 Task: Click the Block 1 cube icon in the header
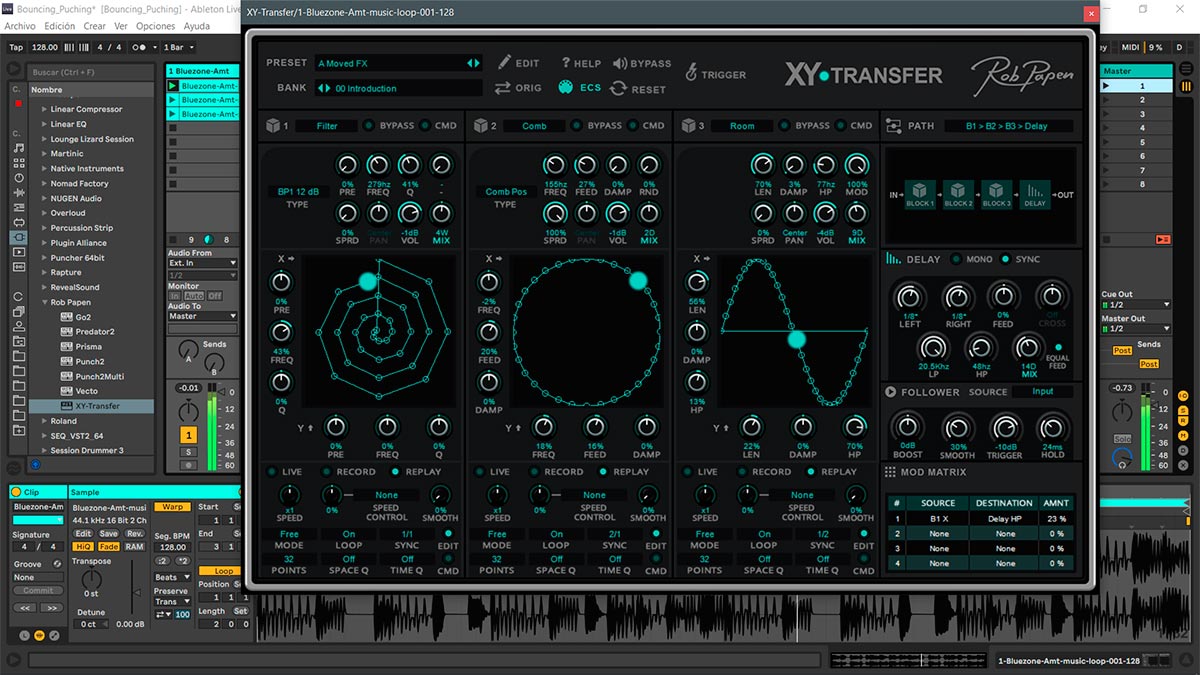pos(272,126)
